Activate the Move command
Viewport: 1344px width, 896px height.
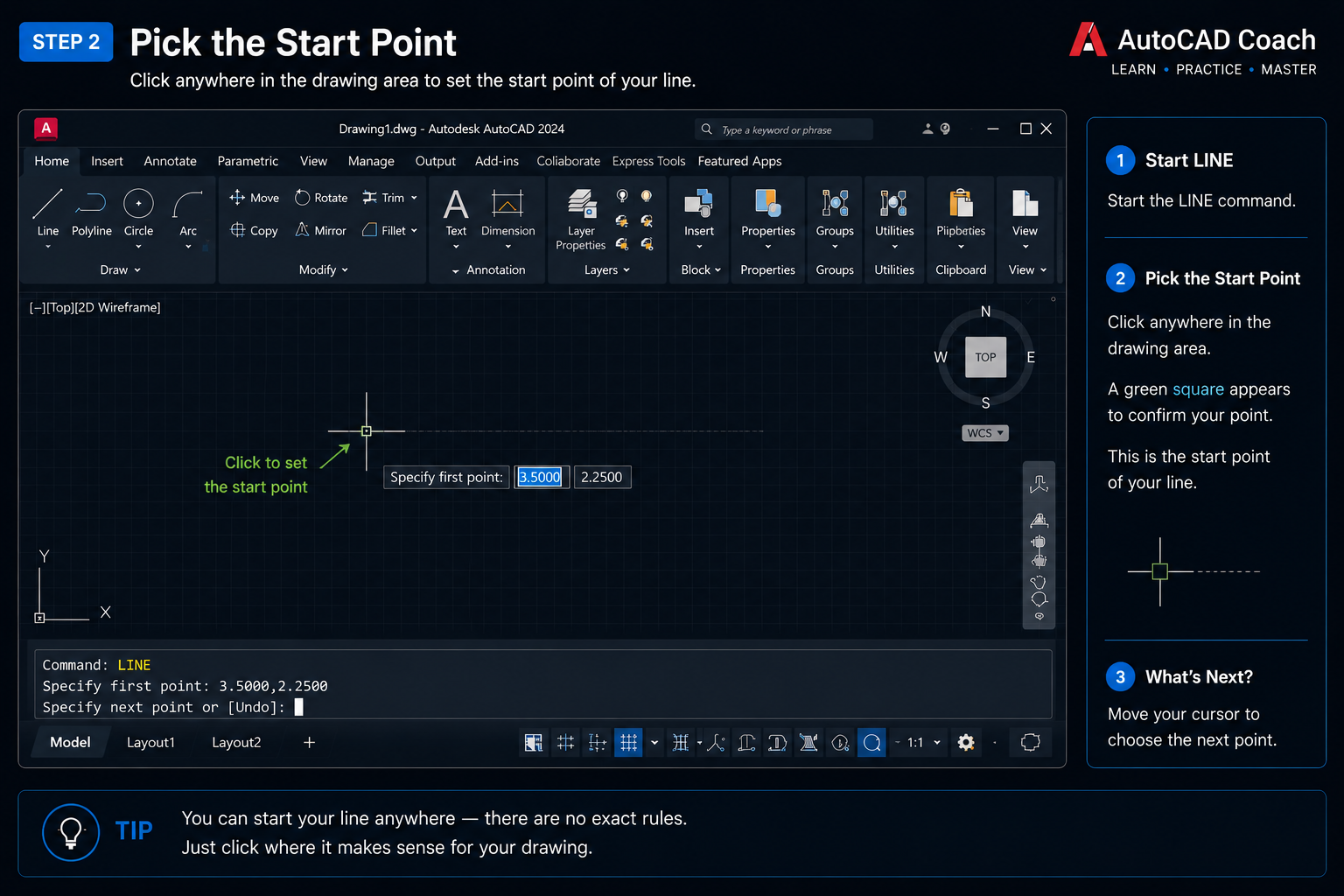255,198
